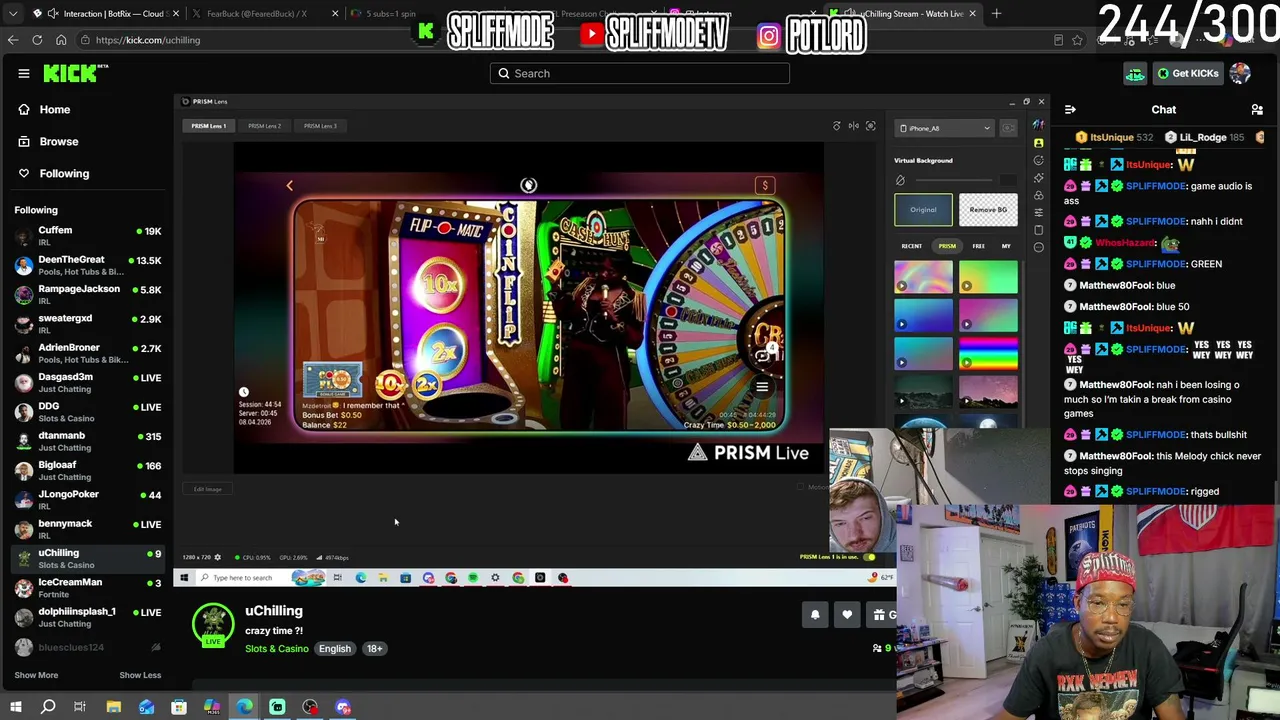
Task: Switch to the PRISM Lens 2 tab
Action: 265,126
